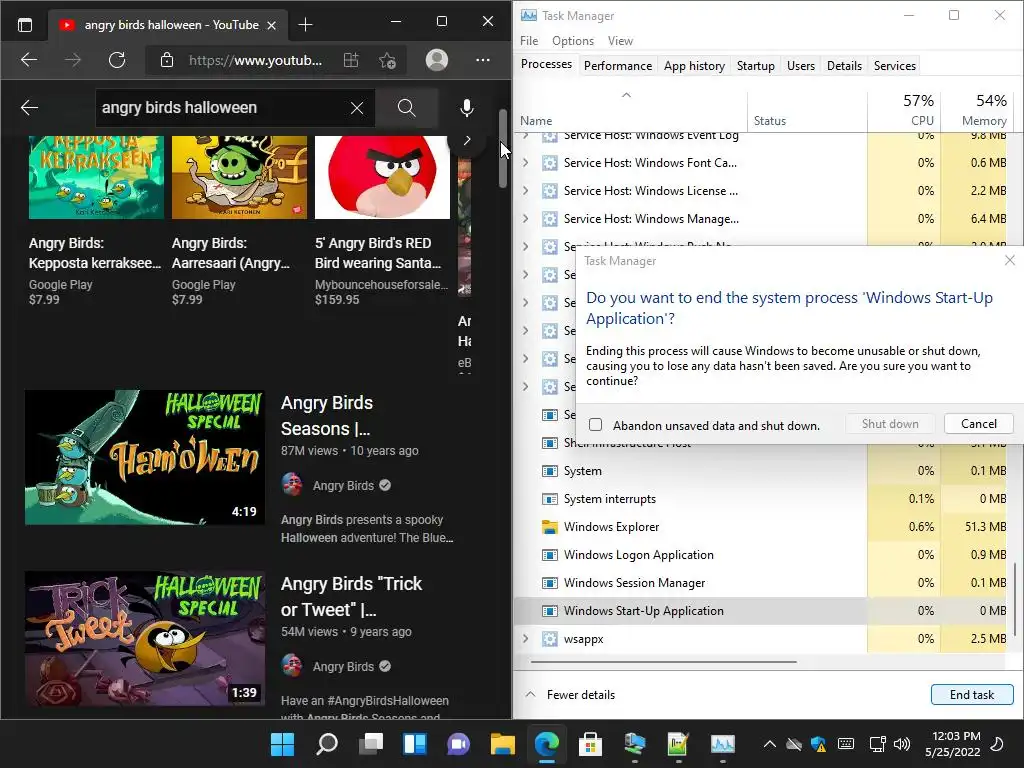Image resolution: width=1024 pixels, height=768 pixels.
Task: Close the end system process dialog
Action: point(1010,261)
